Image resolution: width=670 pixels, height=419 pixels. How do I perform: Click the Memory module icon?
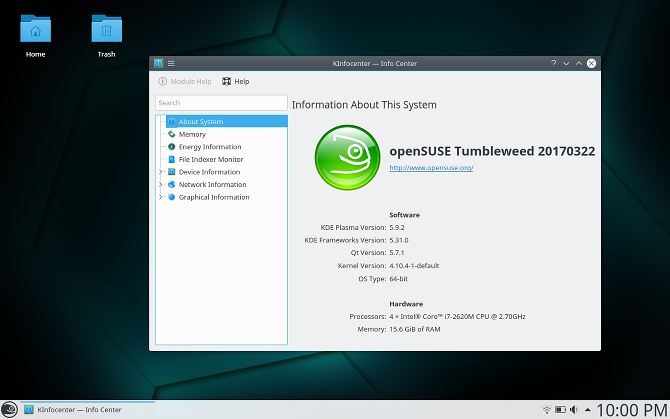(171, 134)
